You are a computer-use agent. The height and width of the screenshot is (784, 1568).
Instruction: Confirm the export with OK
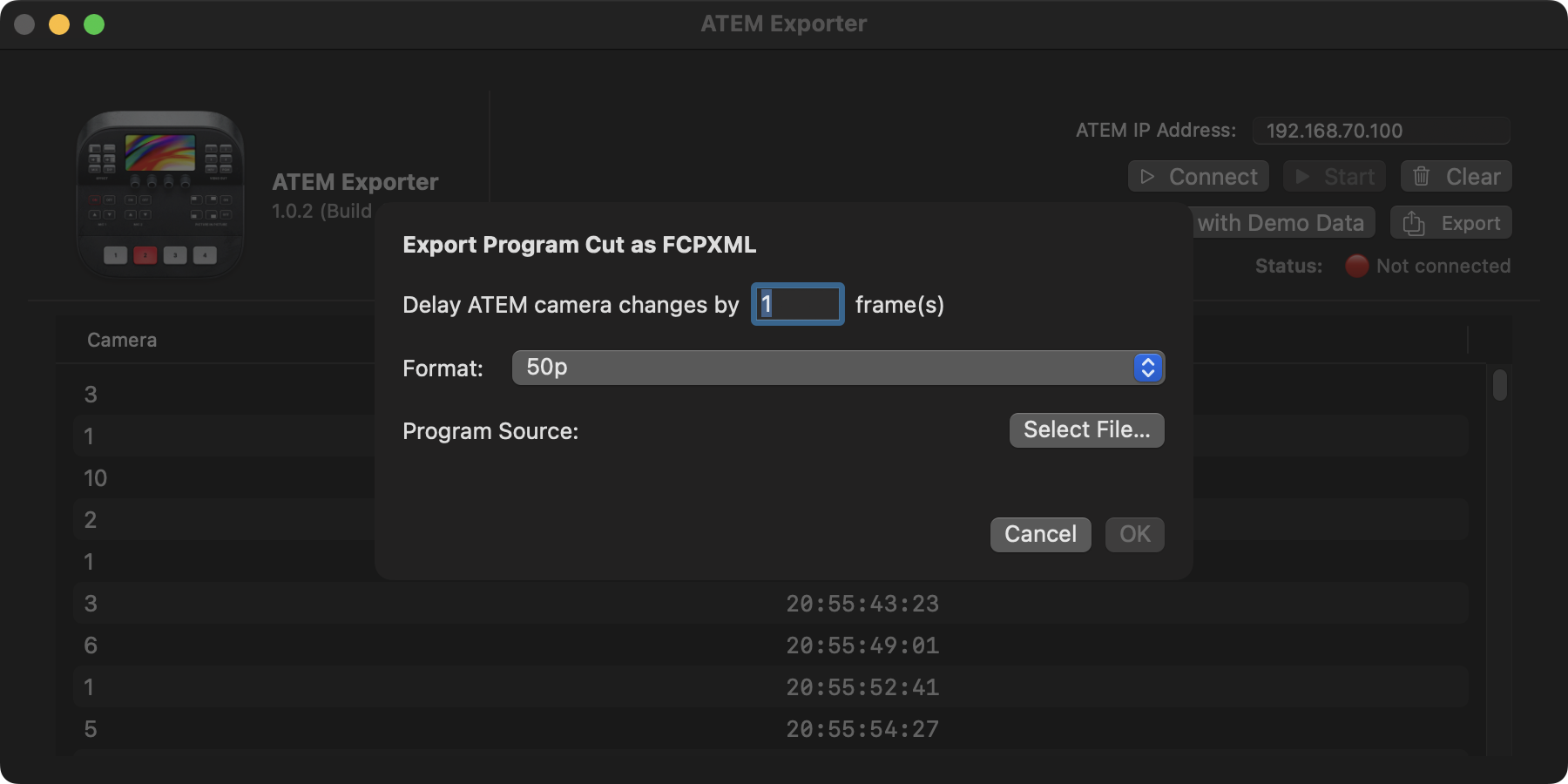point(1134,534)
